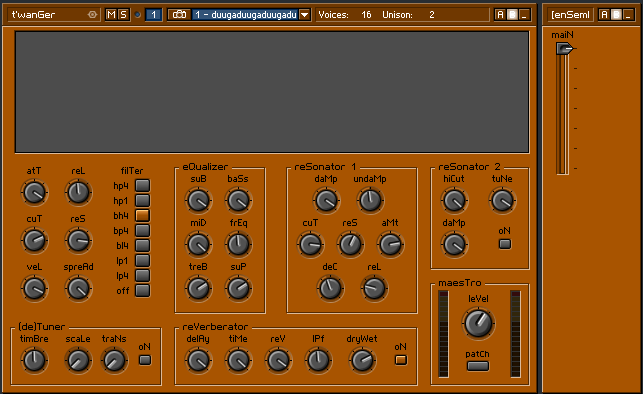
Task: Click the (de)Tuner traNs knob
Action: (x=114, y=361)
